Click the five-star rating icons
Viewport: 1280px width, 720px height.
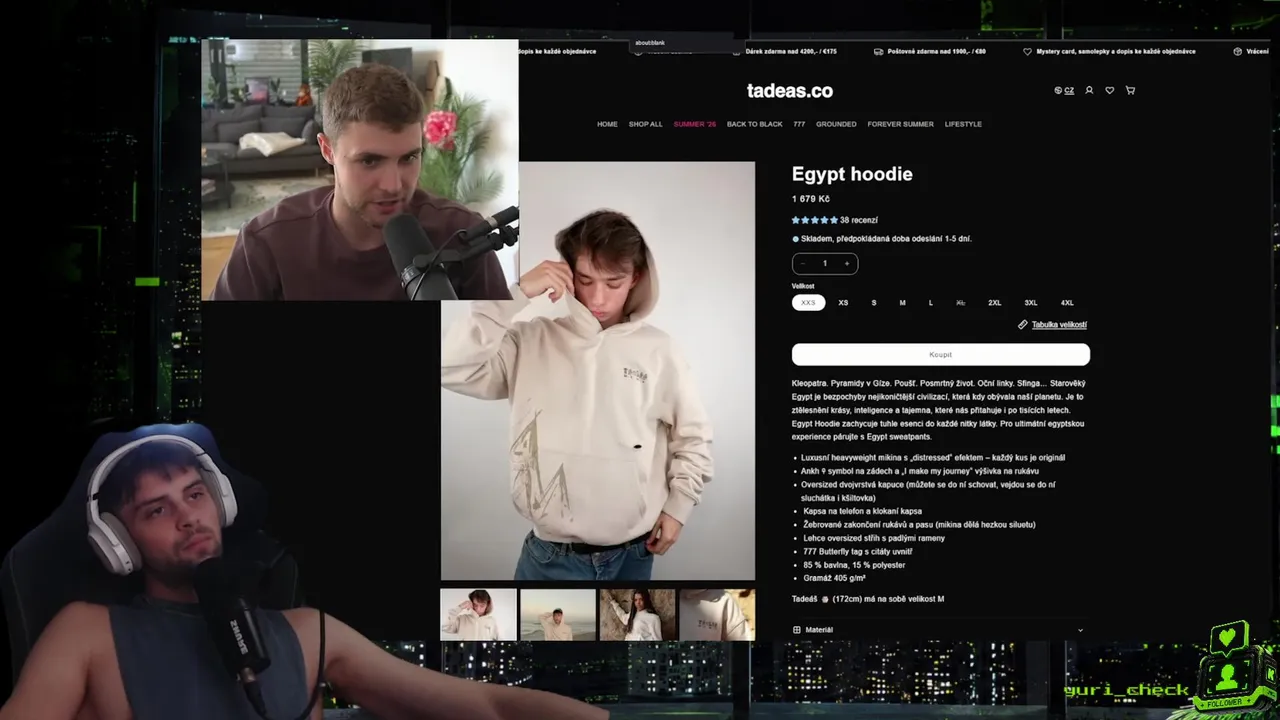click(815, 220)
